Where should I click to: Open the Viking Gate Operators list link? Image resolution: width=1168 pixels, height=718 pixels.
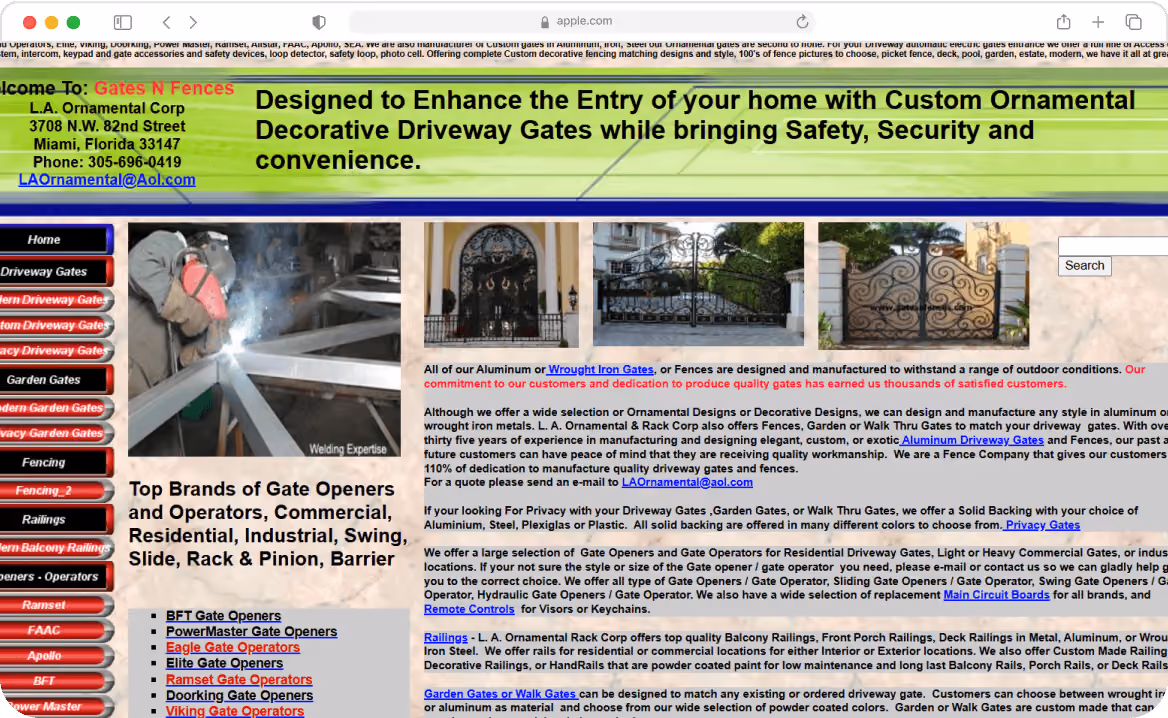click(x=235, y=711)
